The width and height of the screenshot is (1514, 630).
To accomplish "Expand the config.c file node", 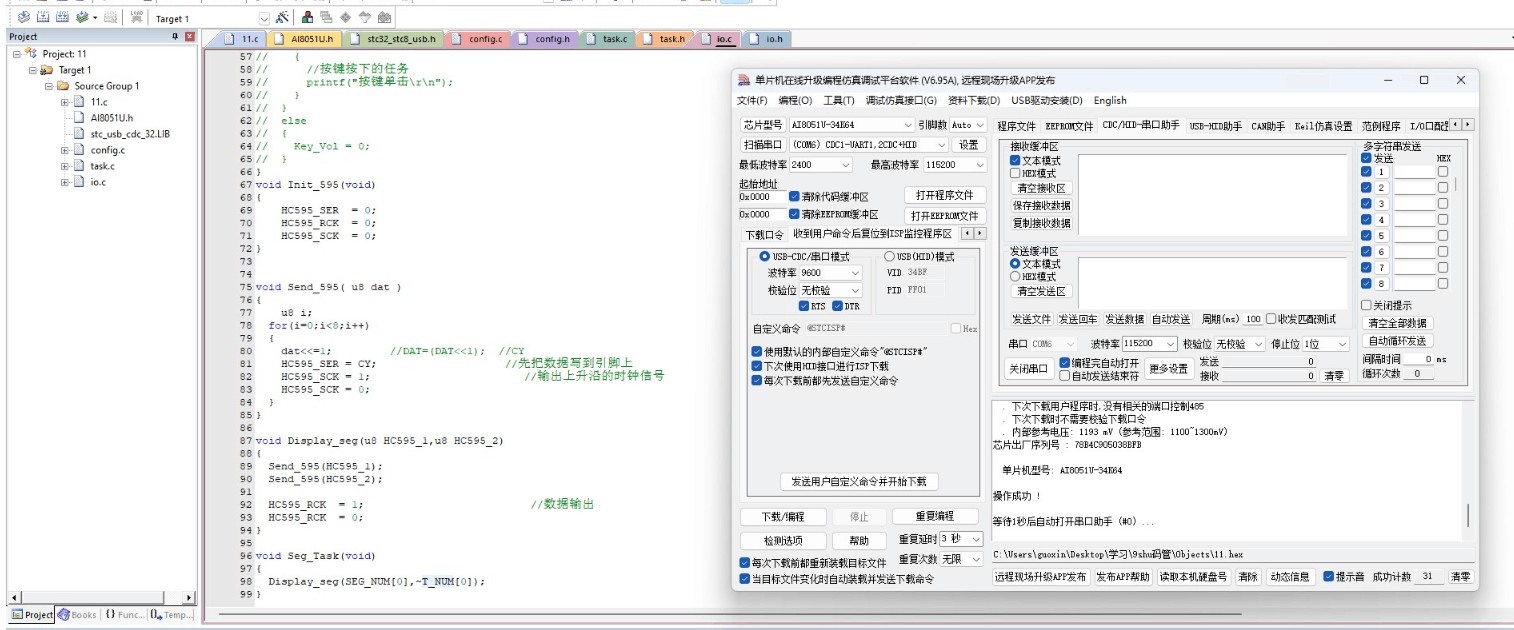I will coord(65,150).
